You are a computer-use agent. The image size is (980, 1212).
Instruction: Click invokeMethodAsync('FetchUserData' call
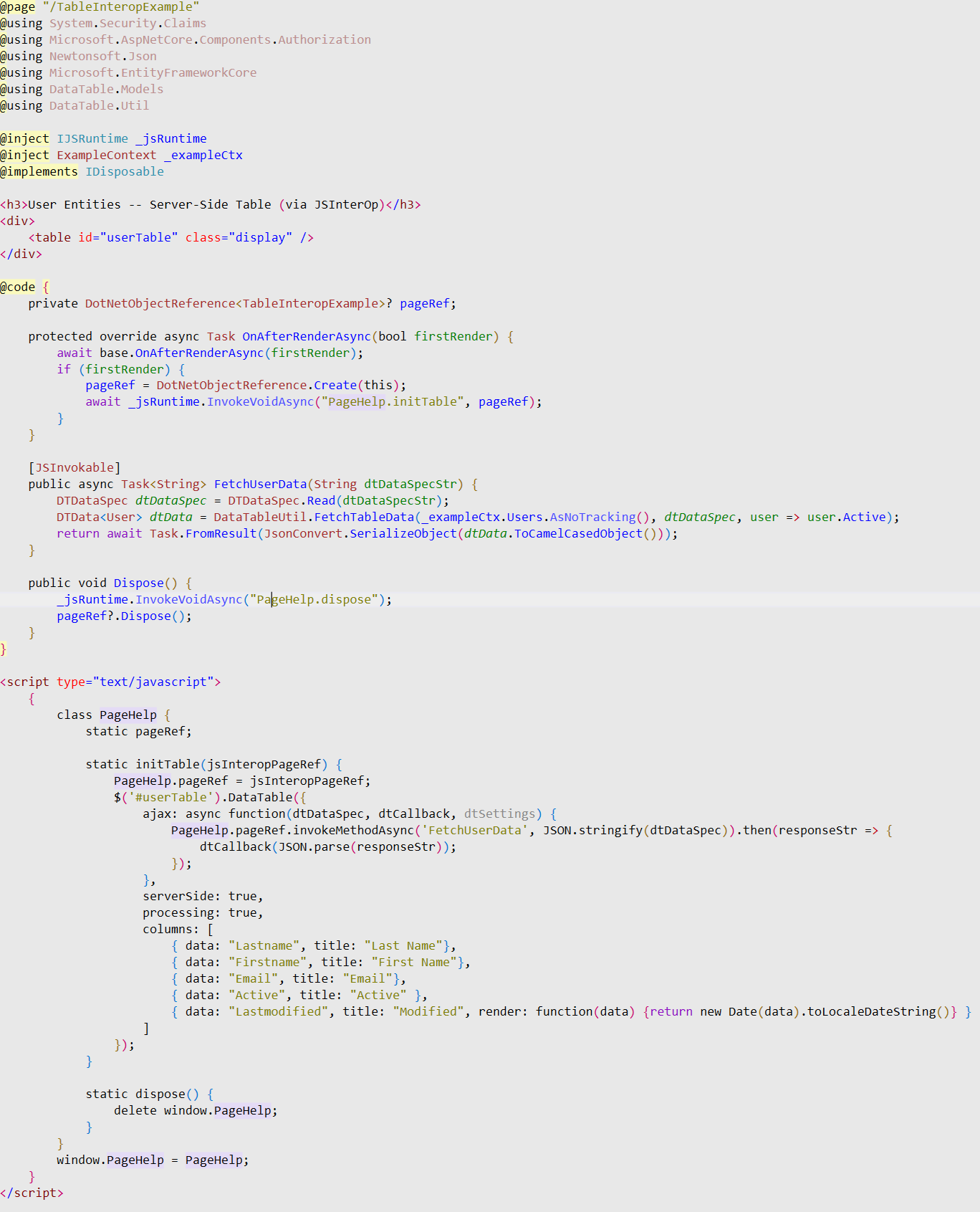coord(410,831)
